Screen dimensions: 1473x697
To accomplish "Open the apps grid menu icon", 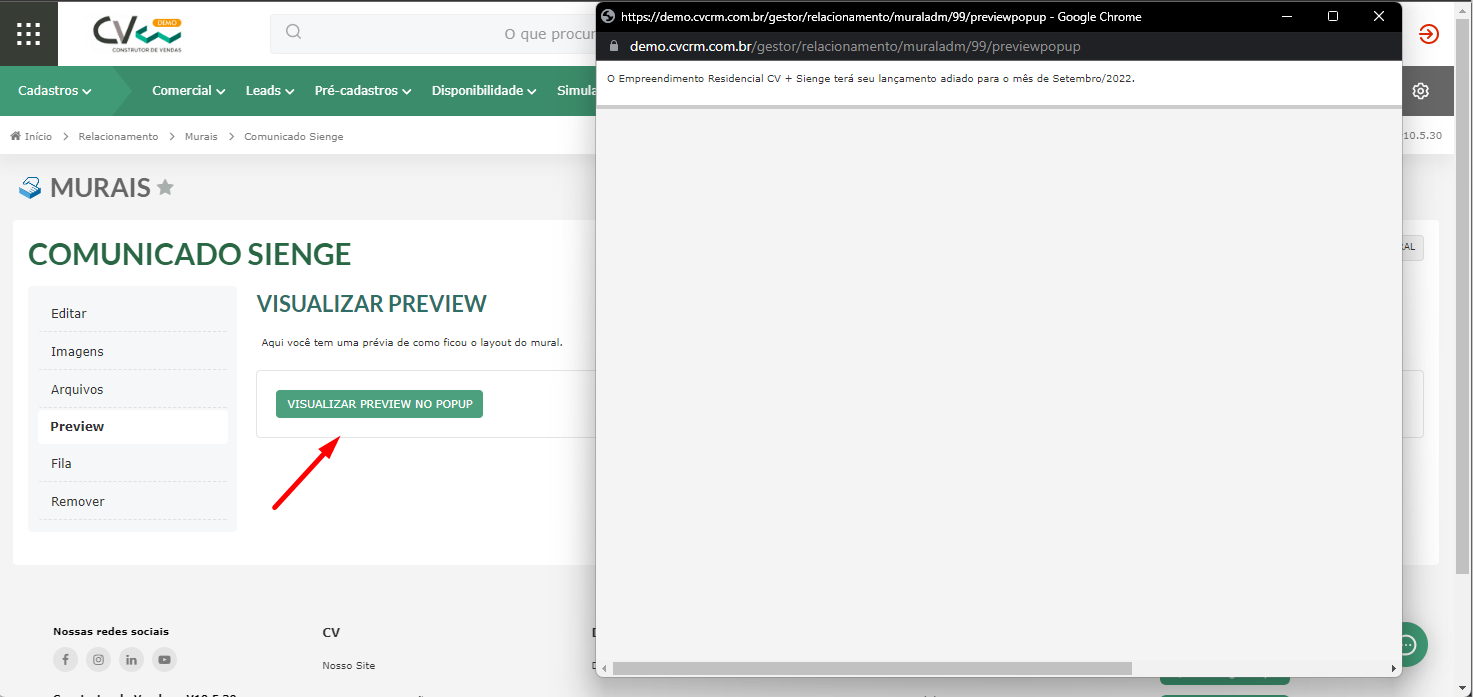I will tap(29, 33).
